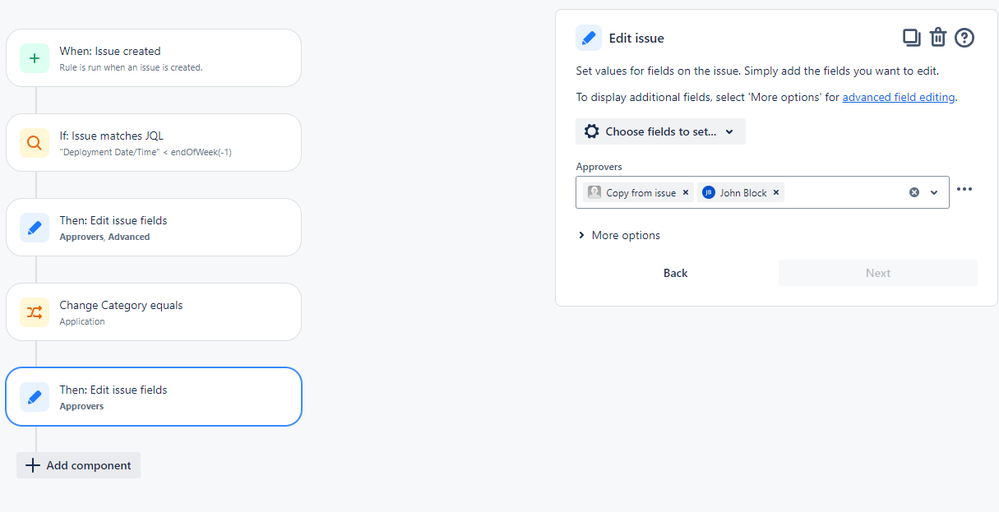This screenshot has height=512, width=999.
Task: Click the pencil icon in Edit issue header
Action: click(589, 38)
